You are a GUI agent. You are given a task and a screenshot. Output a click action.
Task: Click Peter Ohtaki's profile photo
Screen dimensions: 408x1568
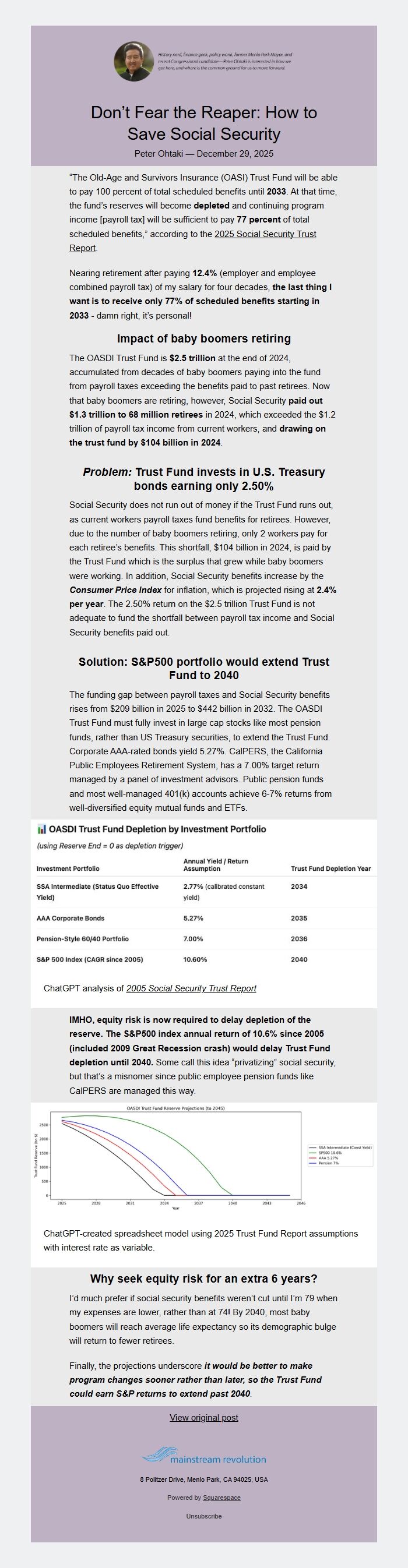tap(133, 62)
